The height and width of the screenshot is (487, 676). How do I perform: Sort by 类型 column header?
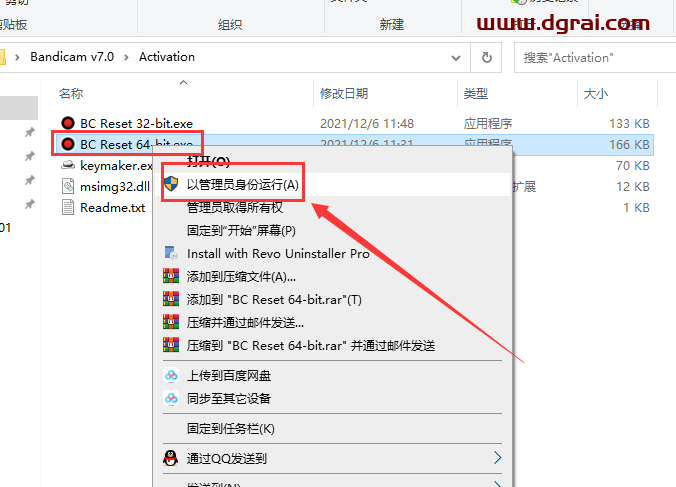[x=476, y=94]
